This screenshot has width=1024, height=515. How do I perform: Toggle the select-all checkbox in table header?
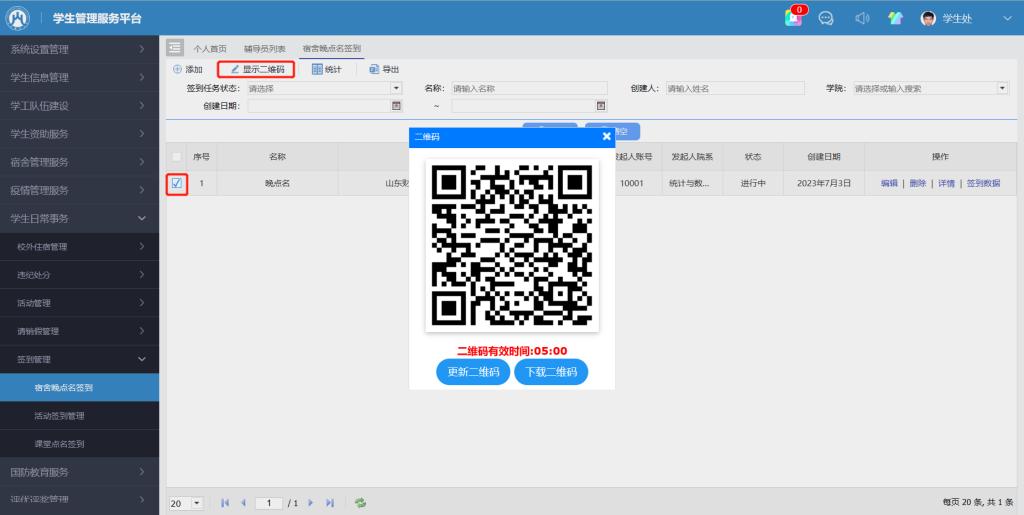[177, 157]
